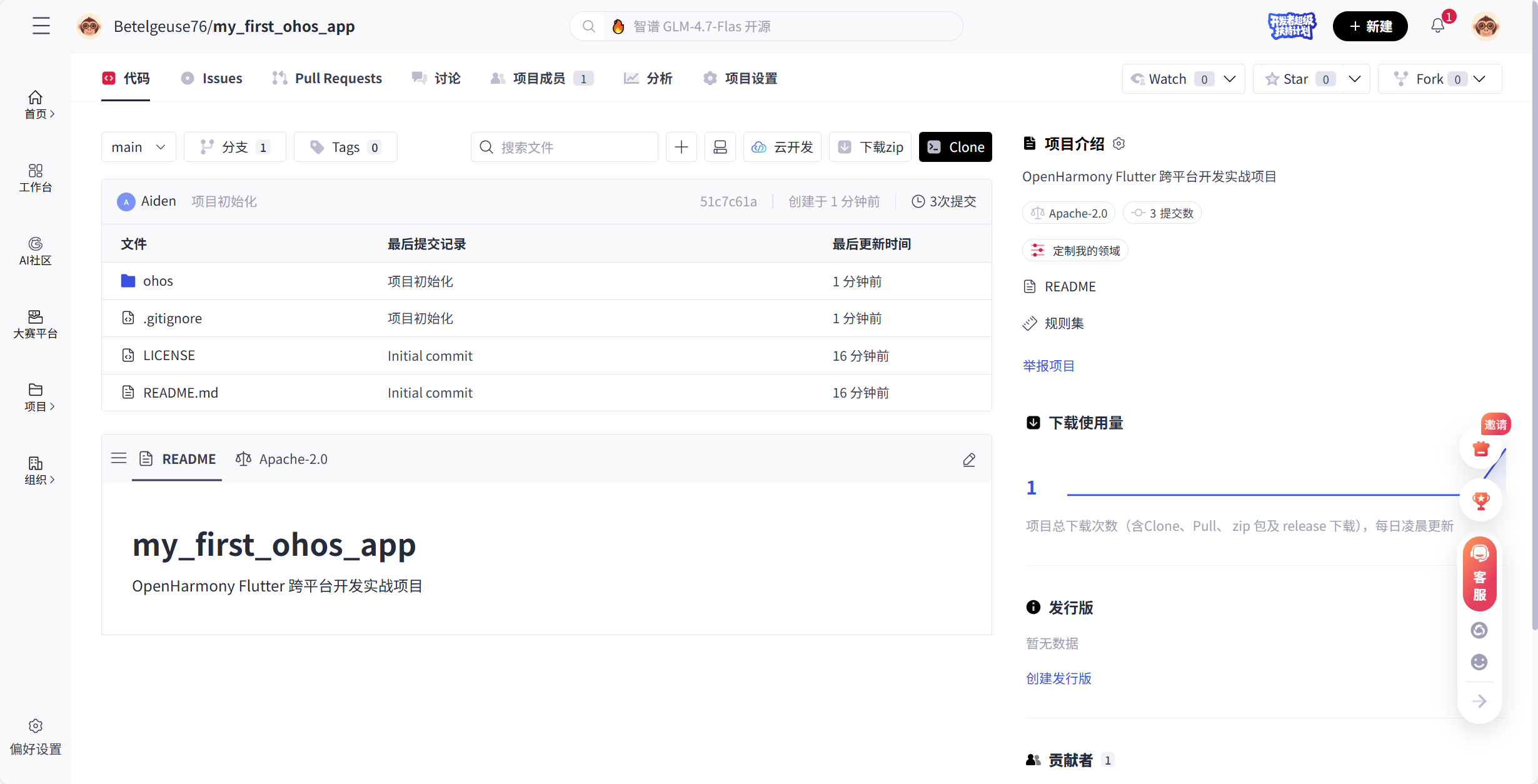Open the main branch dropdown
Screen dimensions: 1538x784
click(x=138, y=146)
